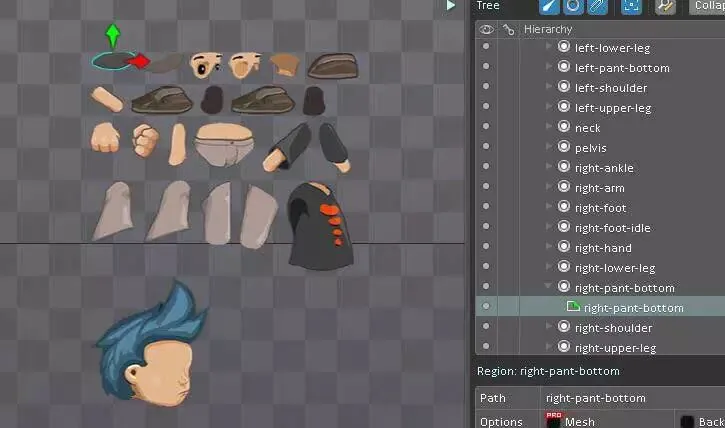
Task: Click the slot icon beside left-lower-leg
Action: coord(564,47)
